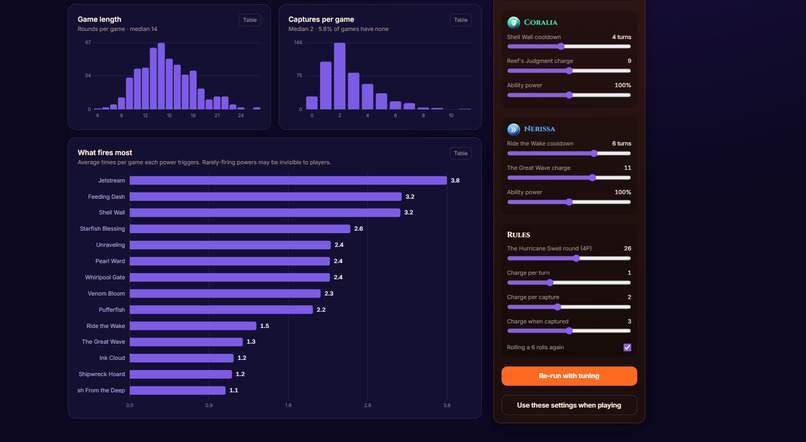Adjust Coralia's Ability power slider

click(x=569, y=95)
